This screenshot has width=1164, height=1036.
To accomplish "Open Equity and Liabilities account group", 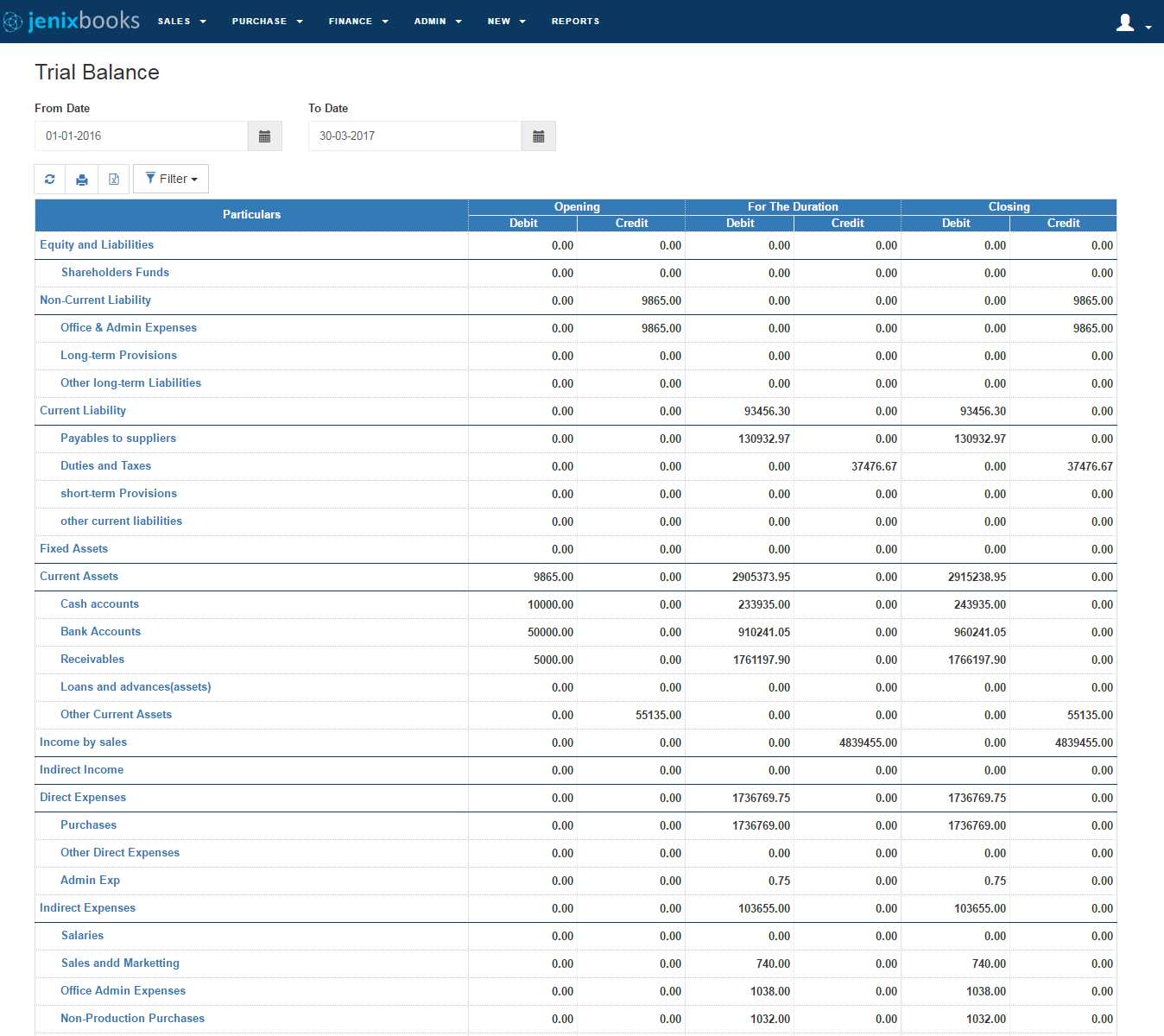I will 97,245.
